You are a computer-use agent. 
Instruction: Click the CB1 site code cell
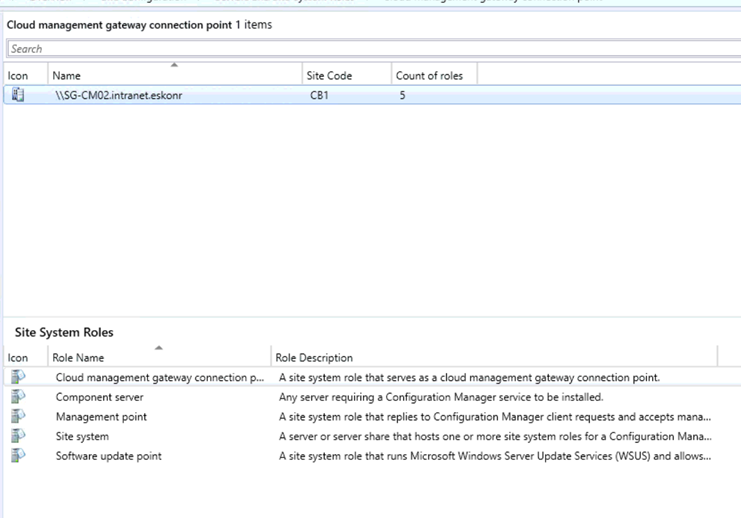coord(320,95)
